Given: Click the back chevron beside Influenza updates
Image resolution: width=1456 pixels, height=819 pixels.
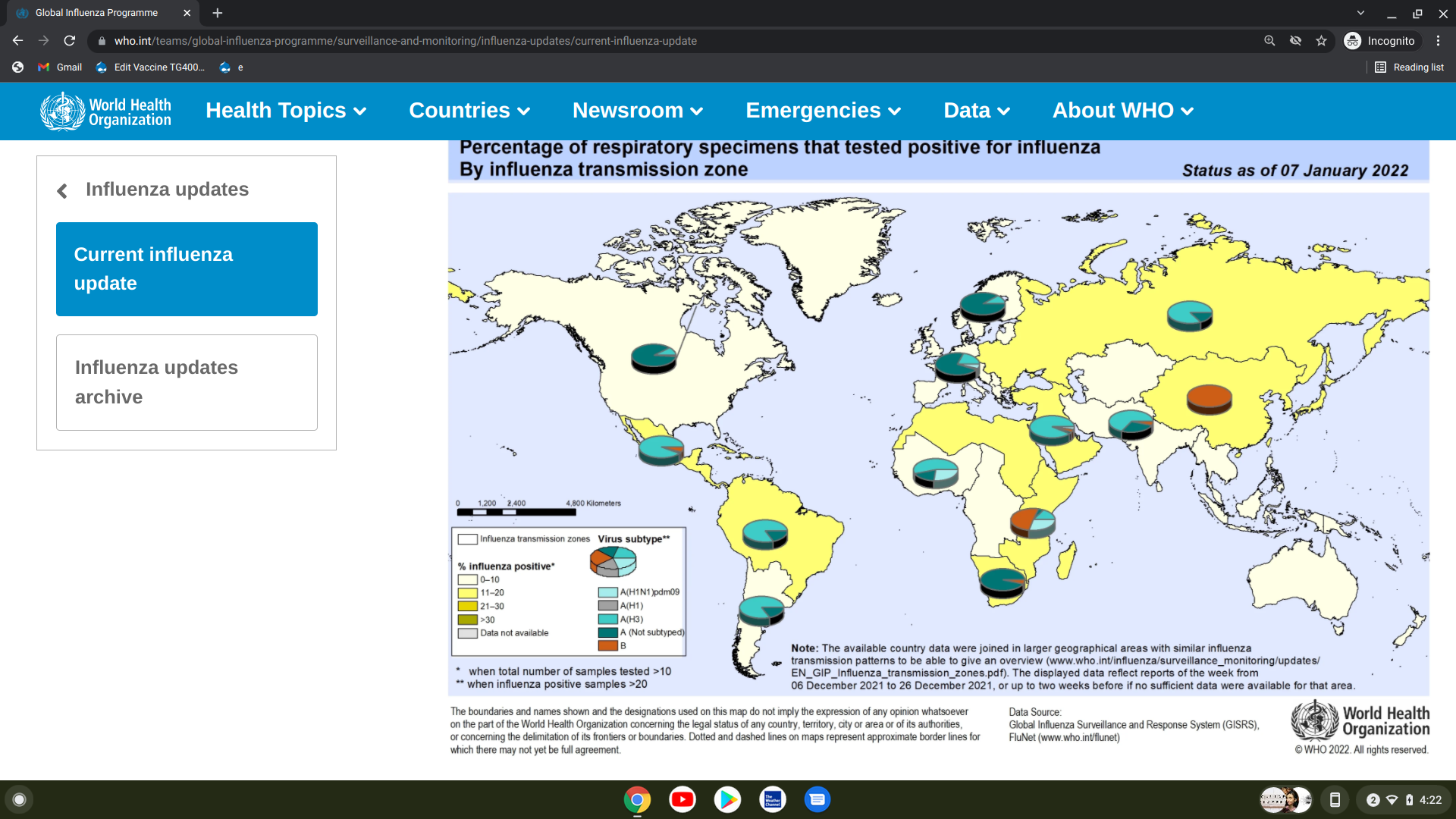Looking at the screenshot, I should click(62, 190).
